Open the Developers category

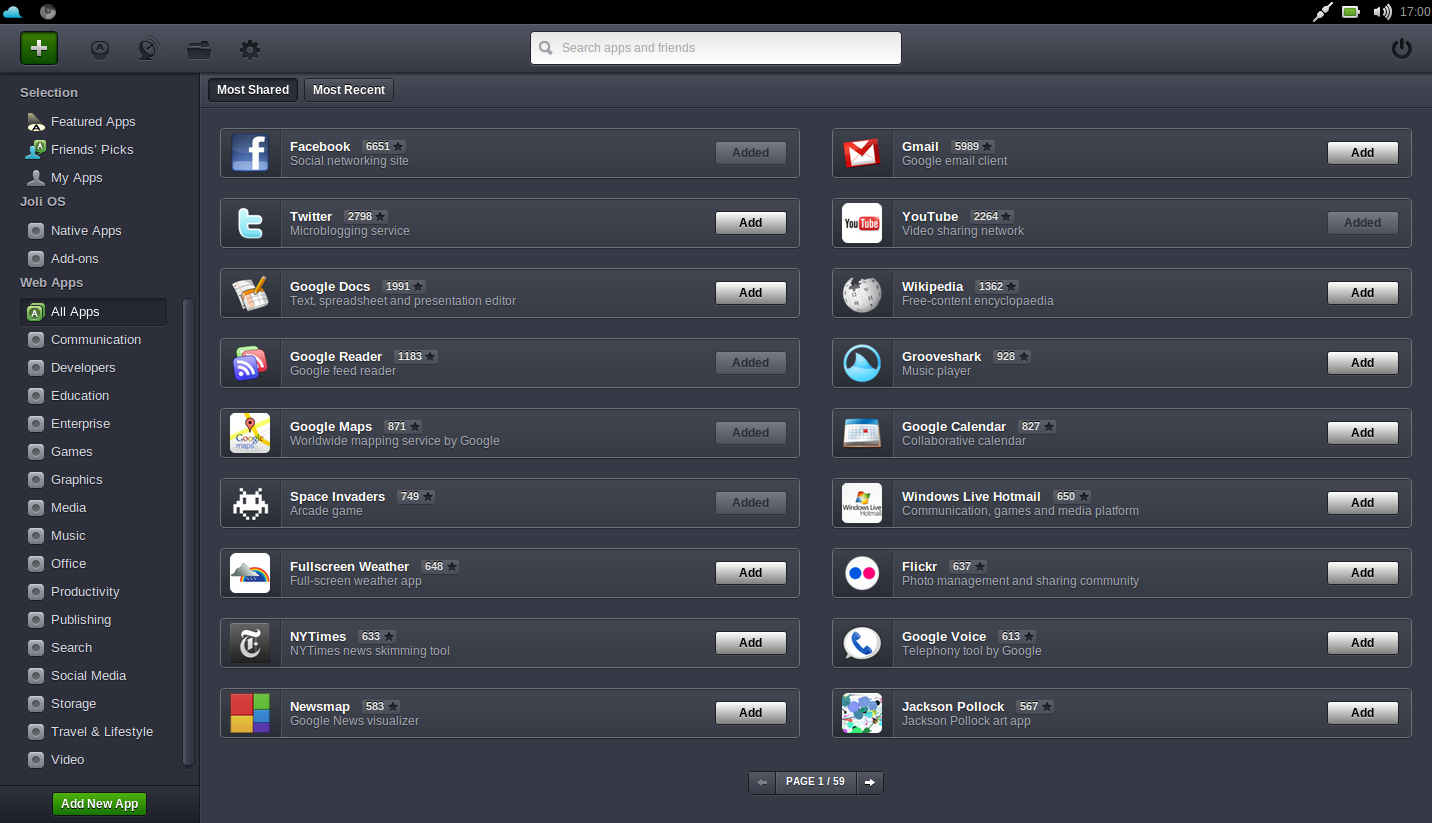83,368
